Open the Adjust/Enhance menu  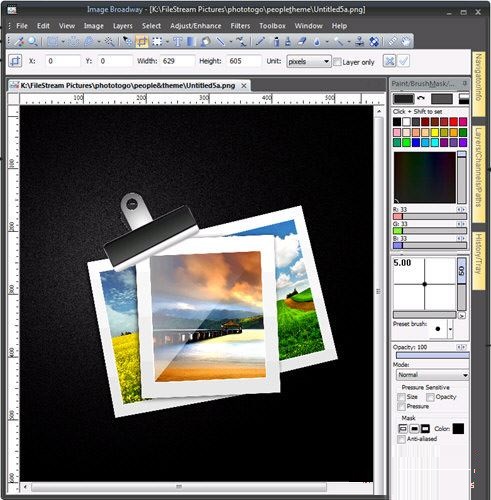pyautogui.click(x=195, y=26)
